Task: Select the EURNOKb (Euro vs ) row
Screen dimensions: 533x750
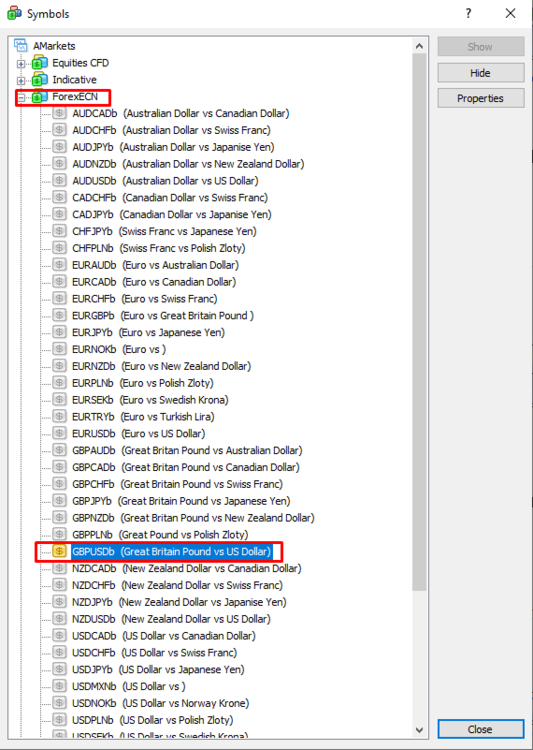Action: coord(119,349)
